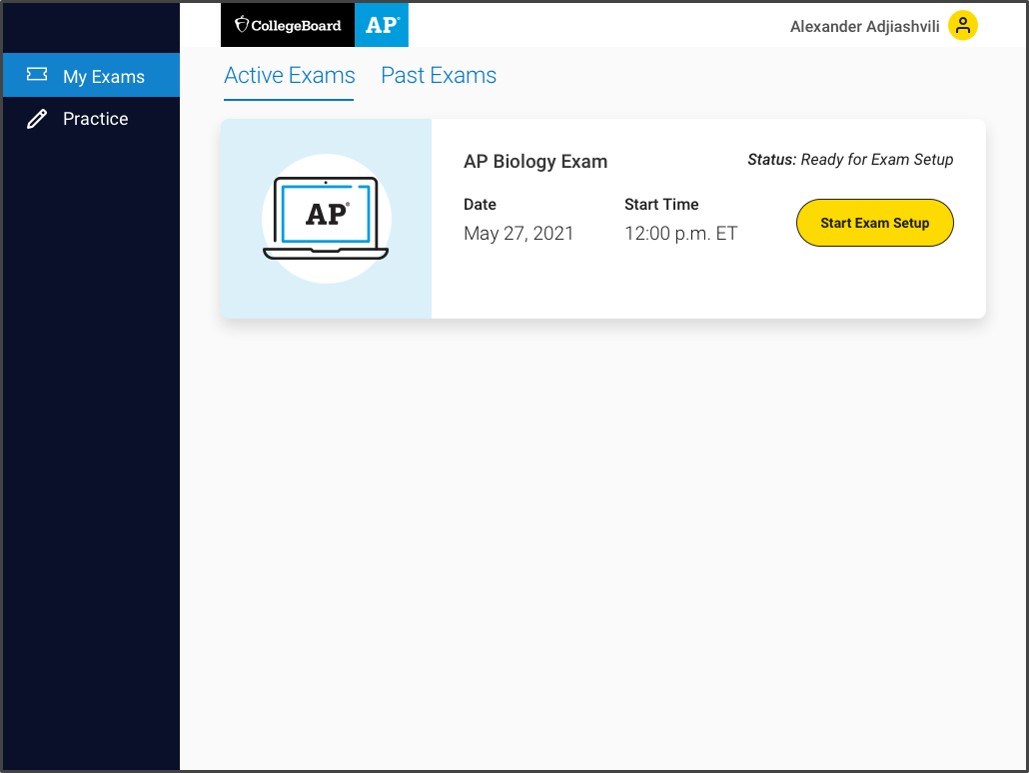
Task: Switch to the Past Exams tab
Action: 438,75
